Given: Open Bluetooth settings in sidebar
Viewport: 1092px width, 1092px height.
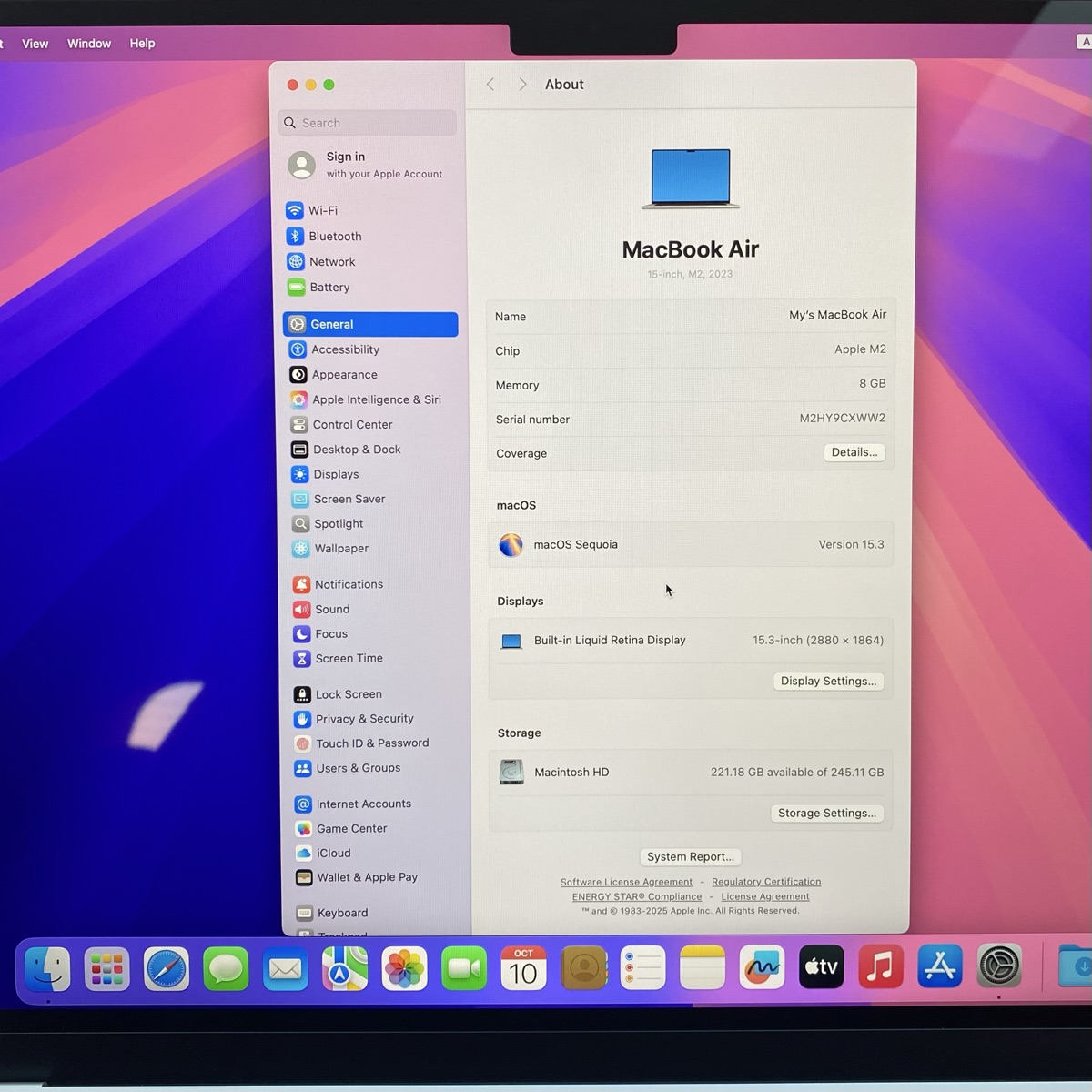Looking at the screenshot, I should point(325,236).
